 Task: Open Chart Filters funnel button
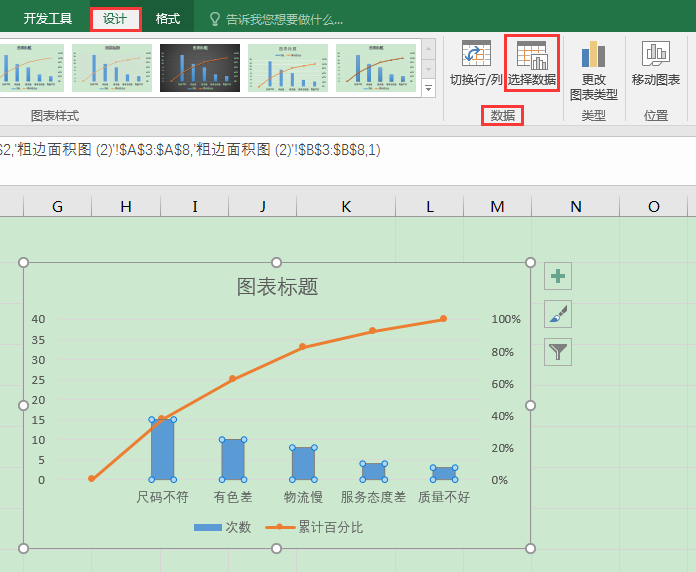(558, 352)
